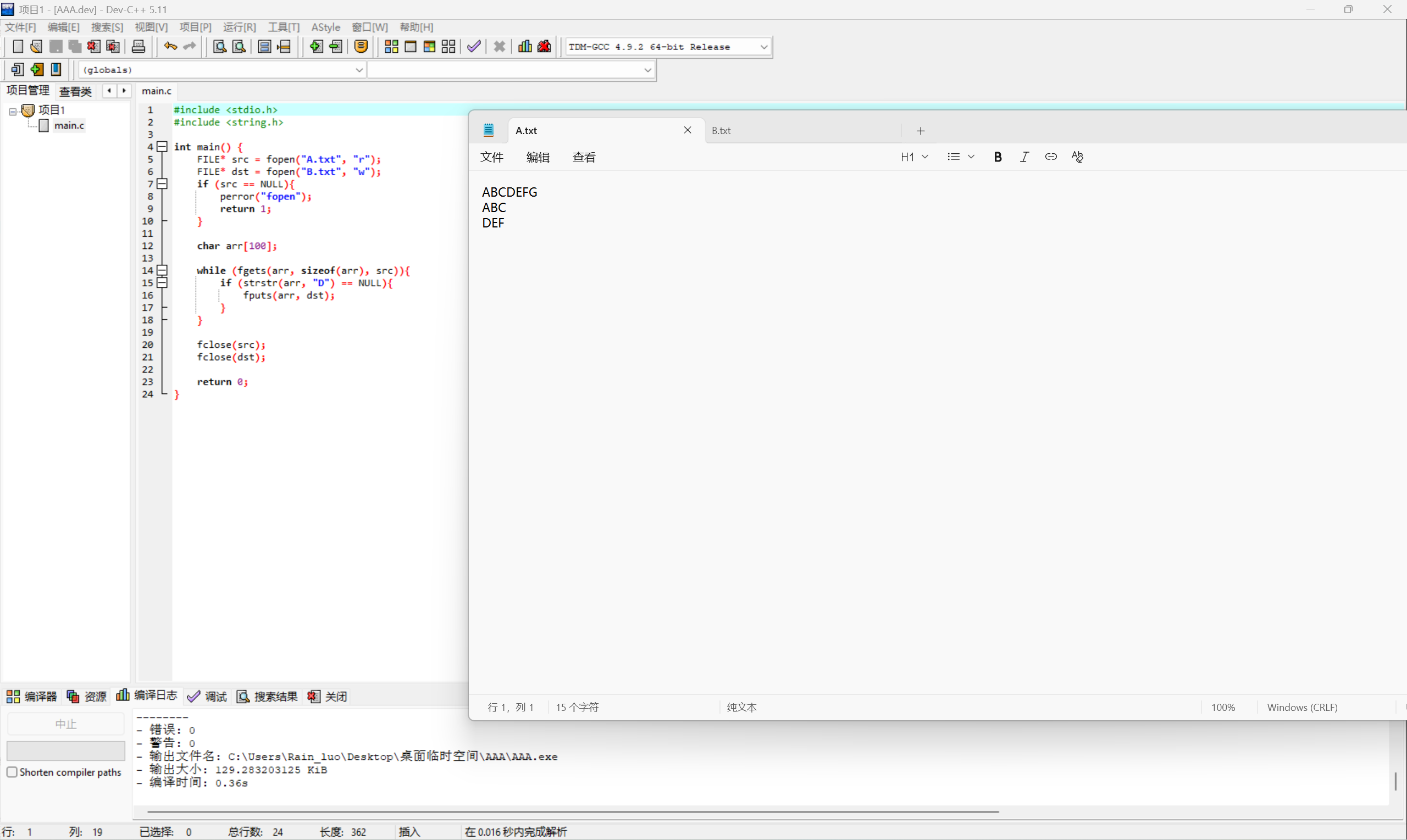Click the Debug checkmark icon in toolbar
The image size is (1407, 840).
click(474, 46)
